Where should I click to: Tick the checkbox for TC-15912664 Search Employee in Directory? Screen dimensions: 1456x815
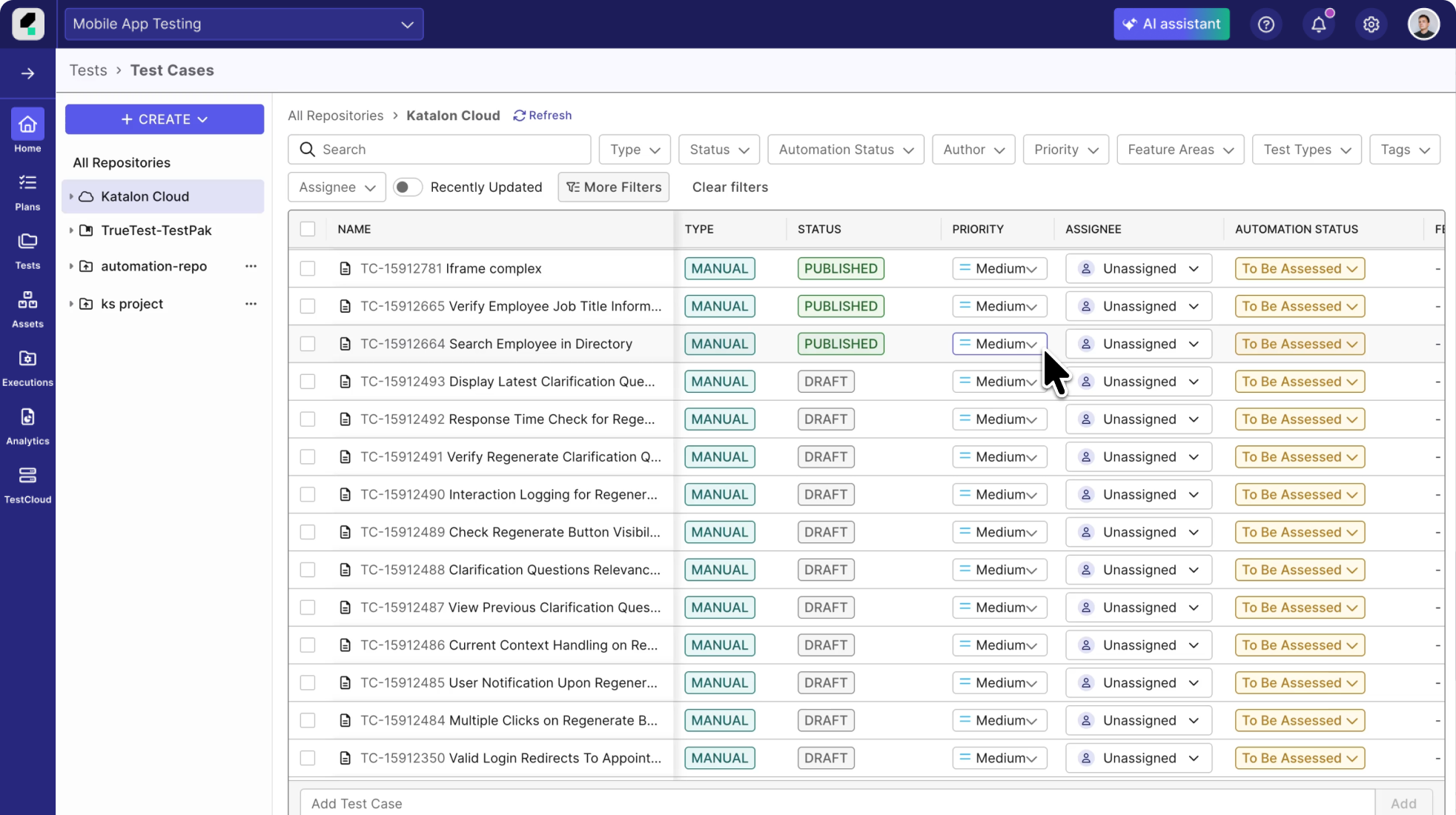point(308,343)
